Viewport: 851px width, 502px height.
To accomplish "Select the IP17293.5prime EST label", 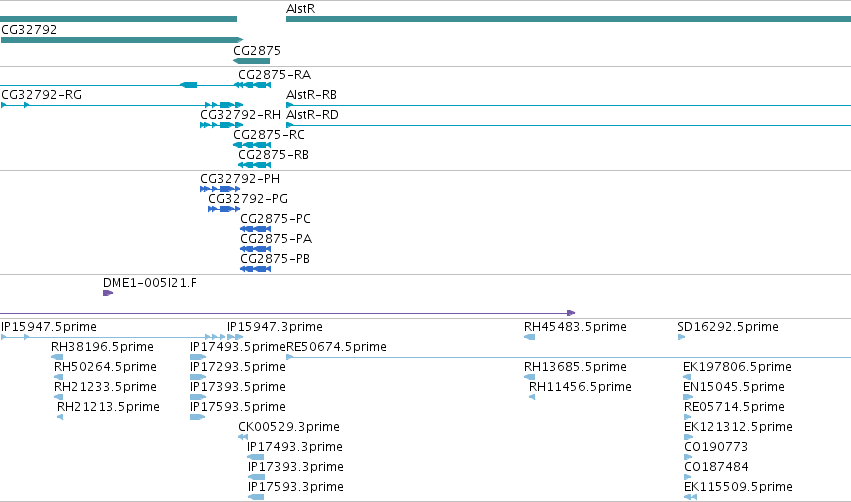I will [x=238, y=367].
